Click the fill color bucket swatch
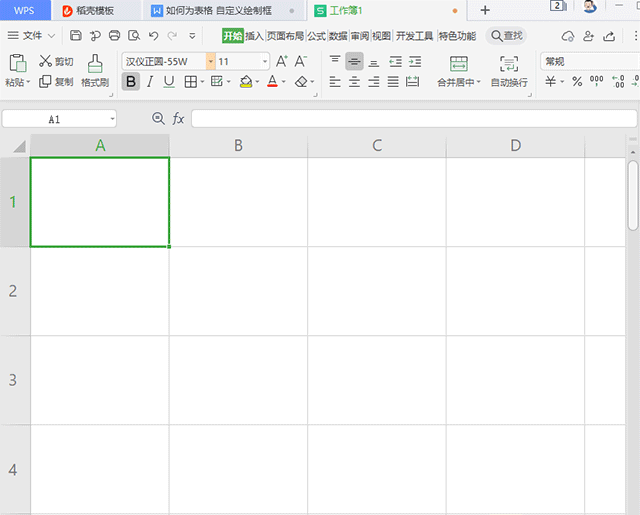Viewport: 640px width, 515px height. (246, 82)
